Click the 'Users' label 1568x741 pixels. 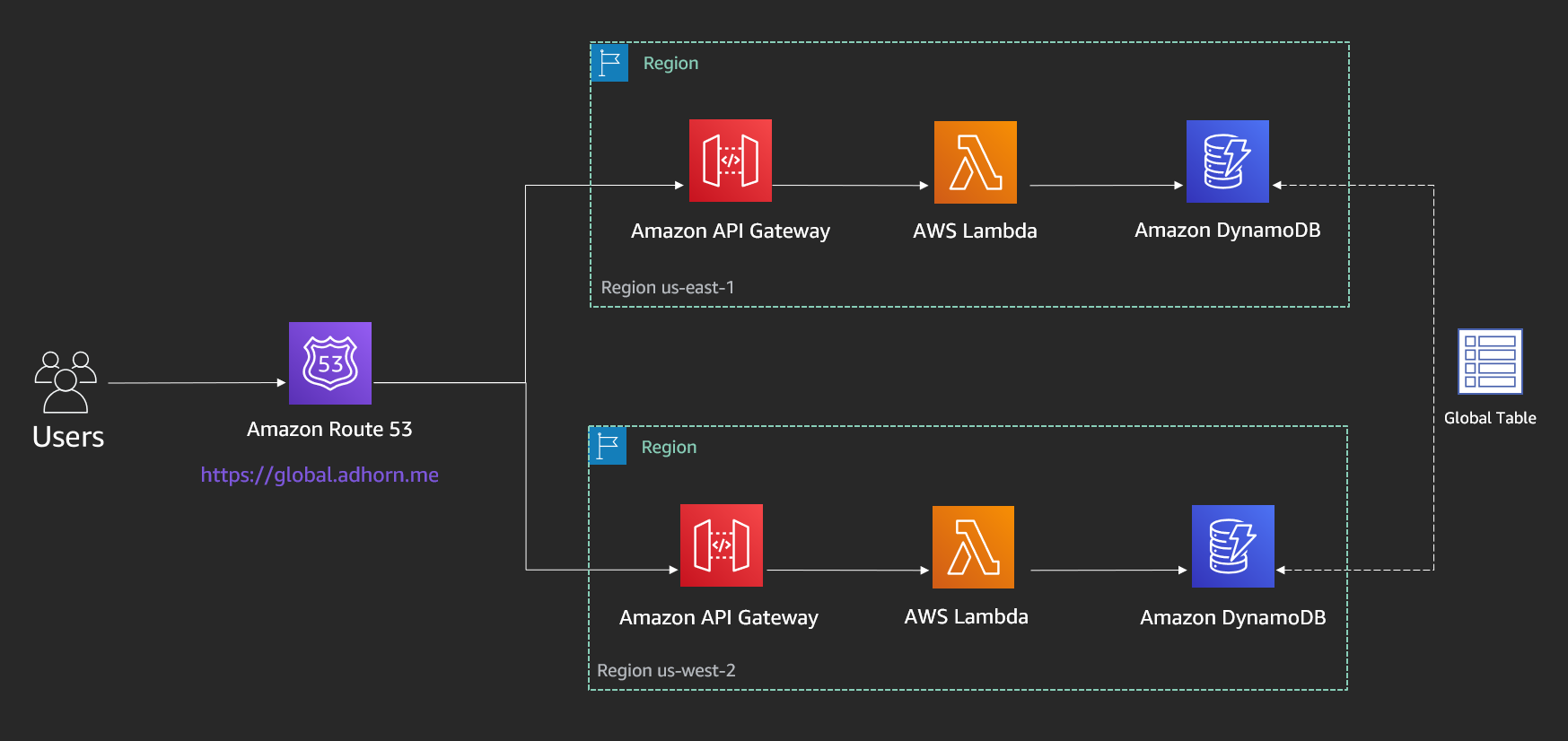click(68, 437)
